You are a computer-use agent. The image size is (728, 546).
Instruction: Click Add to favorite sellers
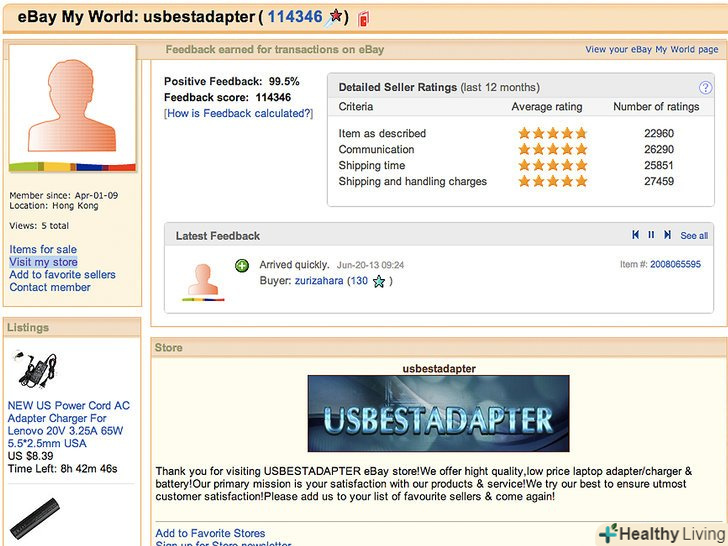(x=62, y=274)
